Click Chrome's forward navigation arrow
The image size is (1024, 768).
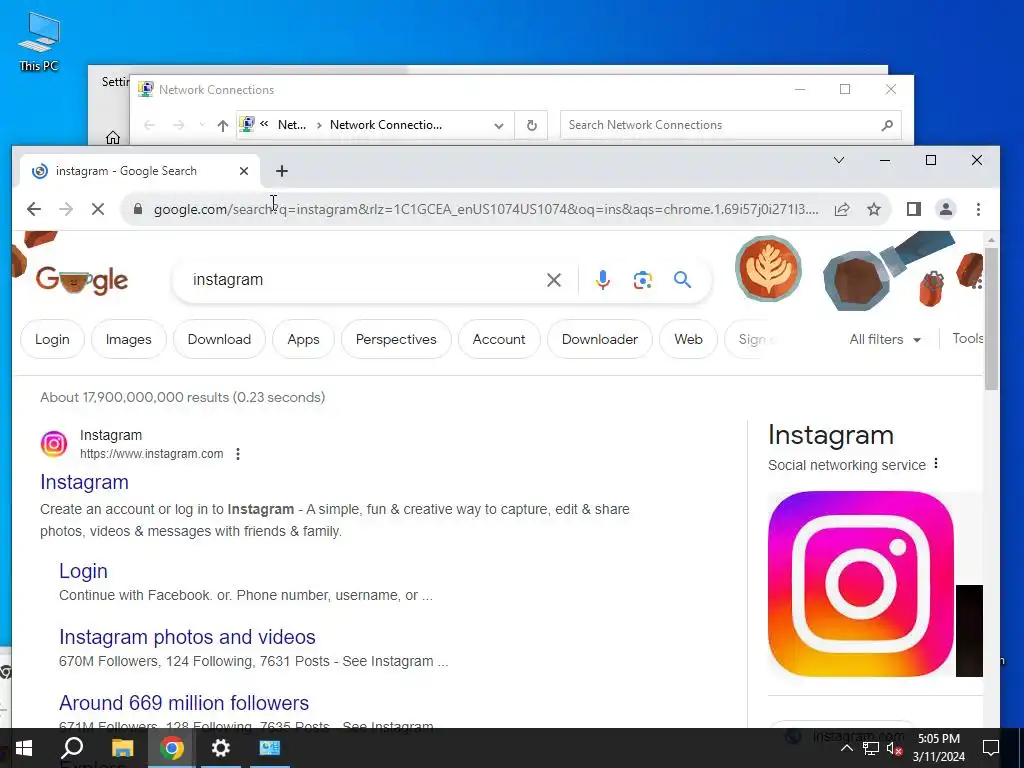click(66, 209)
